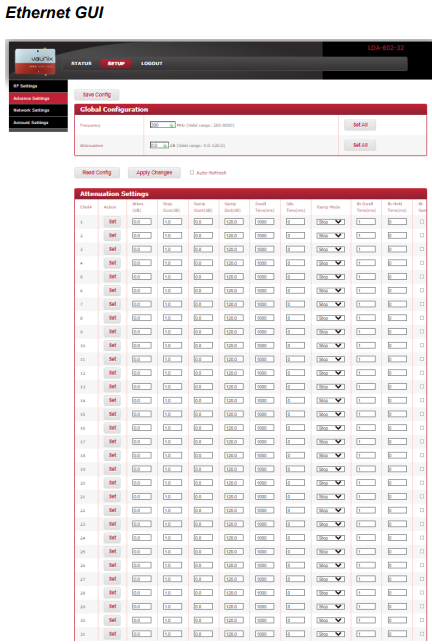This screenshot has height=644, width=432.
Task: Toggle the Bi-Ramp checkbox for channel 1
Action: (422, 222)
